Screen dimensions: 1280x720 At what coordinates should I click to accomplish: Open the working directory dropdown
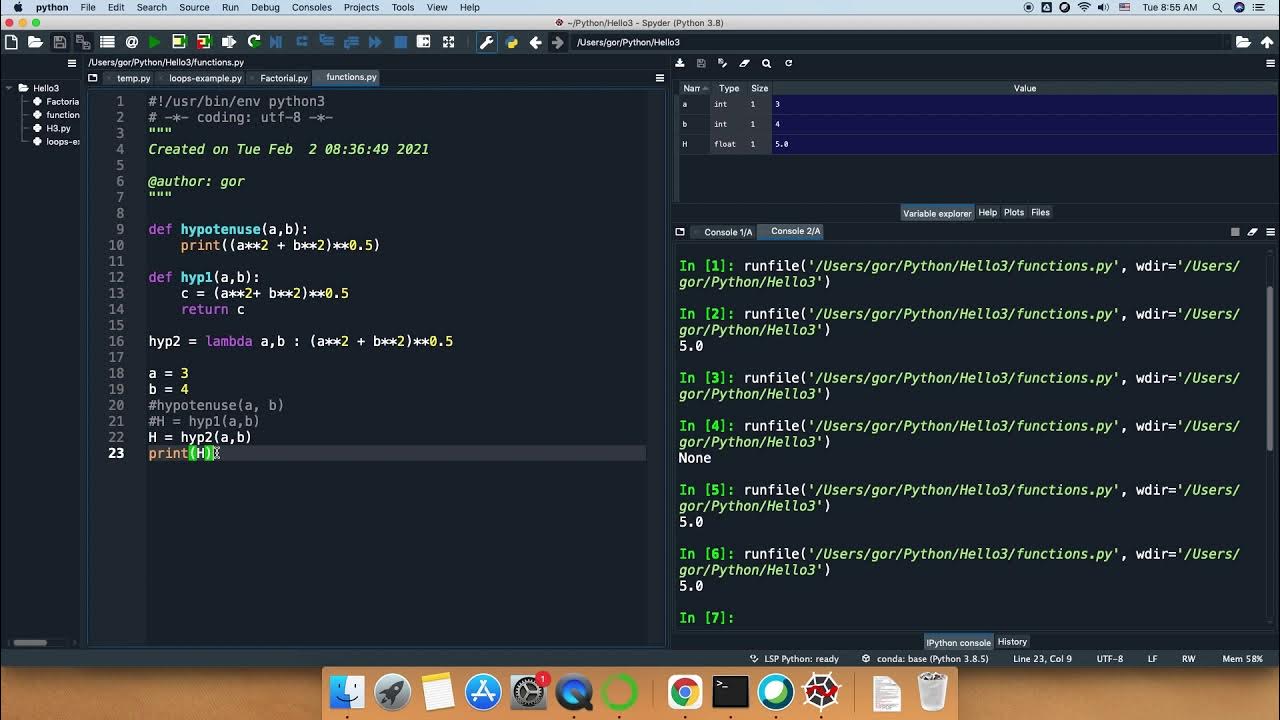coord(1227,42)
